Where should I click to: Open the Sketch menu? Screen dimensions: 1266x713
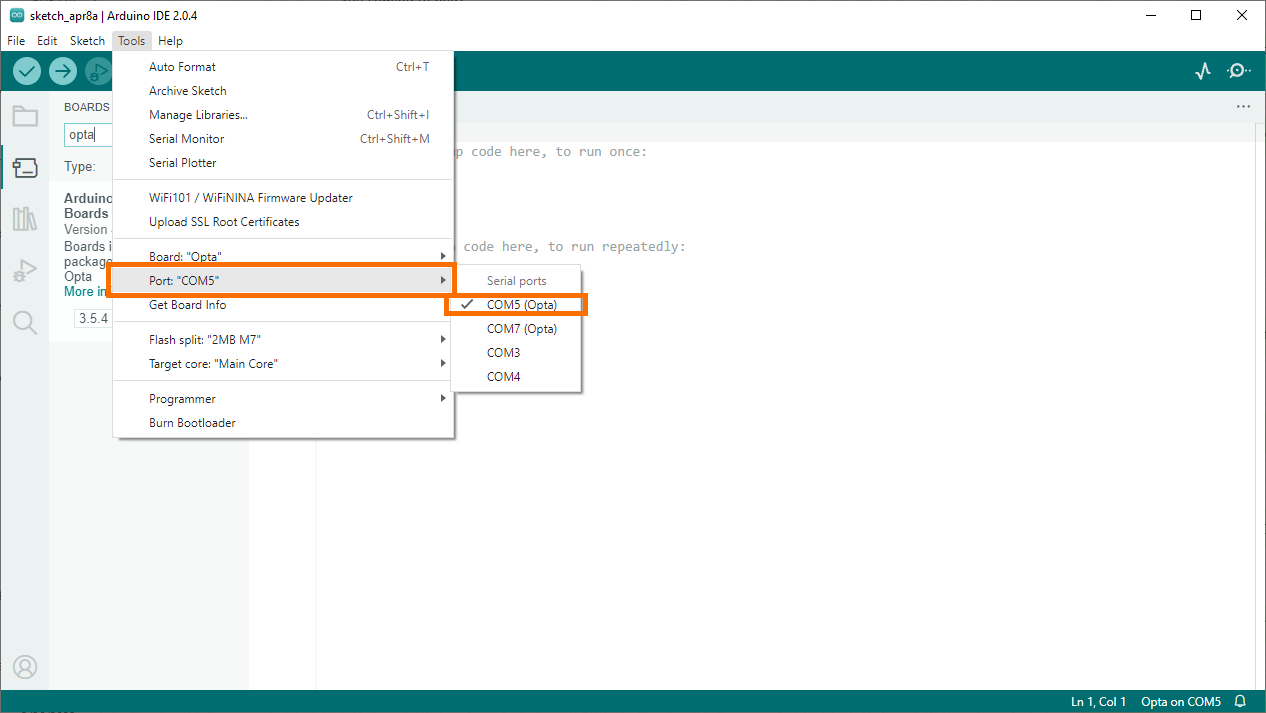click(x=87, y=41)
